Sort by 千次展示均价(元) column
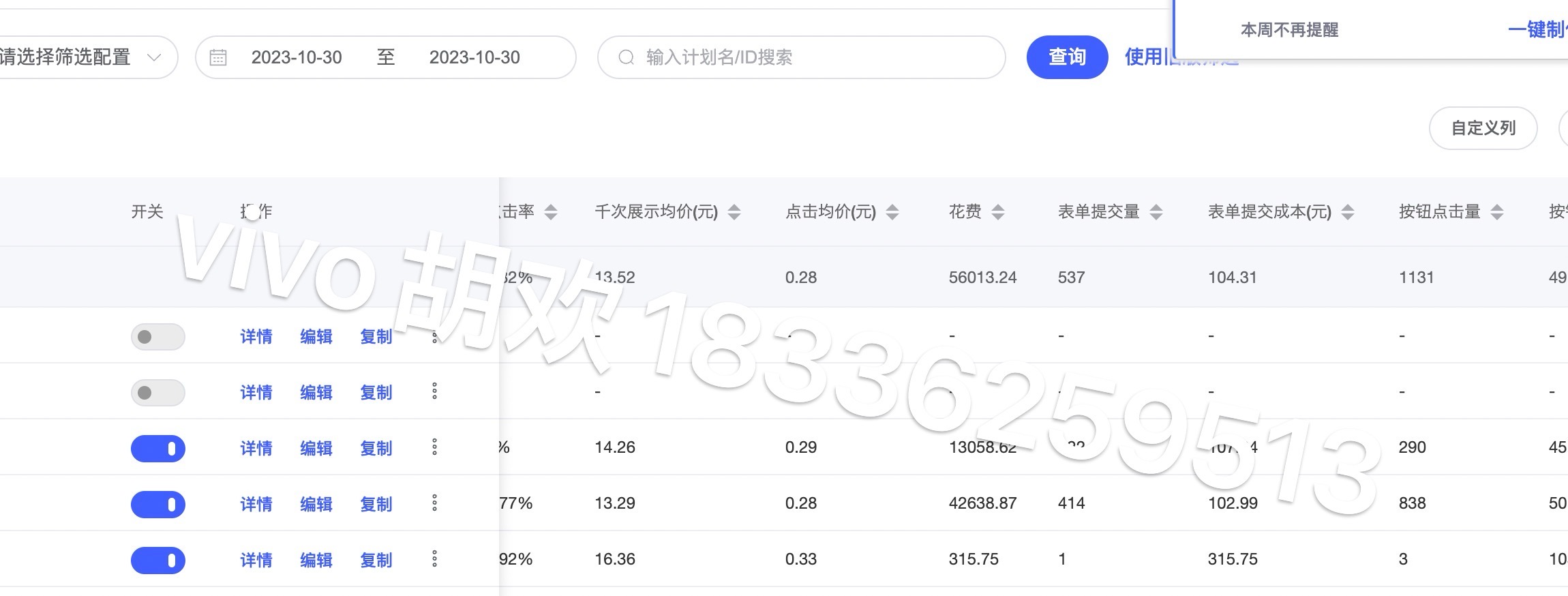The height and width of the screenshot is (596, 1568). coord(734,212)
